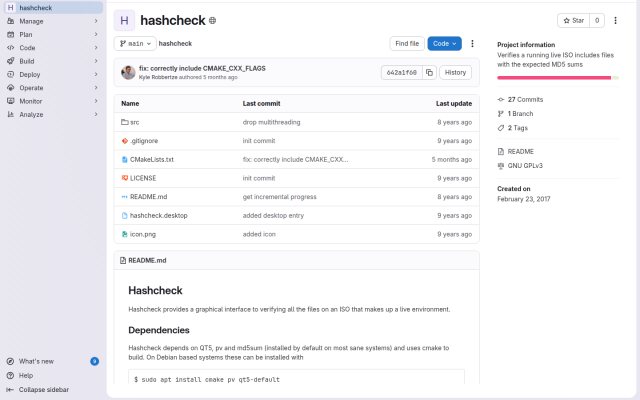Click the What's new notification badge
The image size is (640, 400).
[x=94, y=362]
